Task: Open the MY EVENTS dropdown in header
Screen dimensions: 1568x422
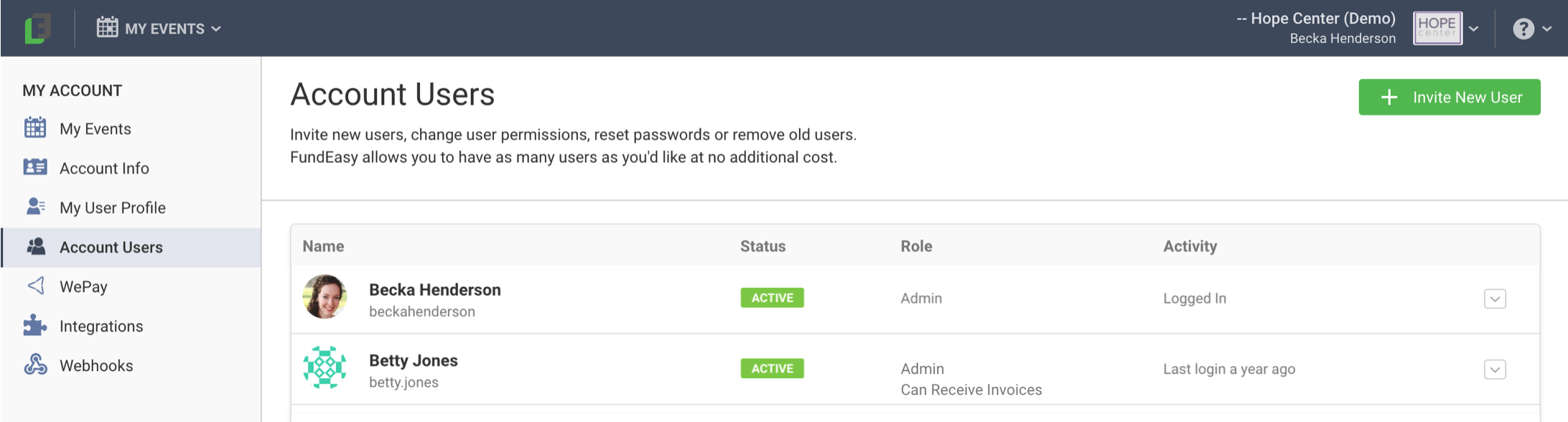Action: pos(159,29)
